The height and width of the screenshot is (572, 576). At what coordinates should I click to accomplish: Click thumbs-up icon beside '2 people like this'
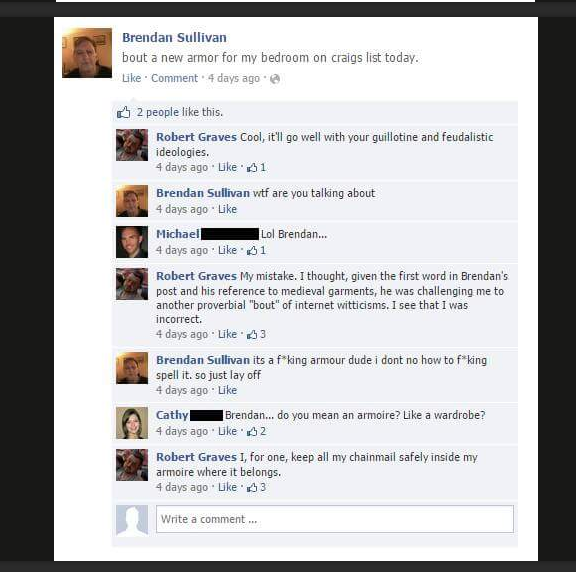(123, 112)
